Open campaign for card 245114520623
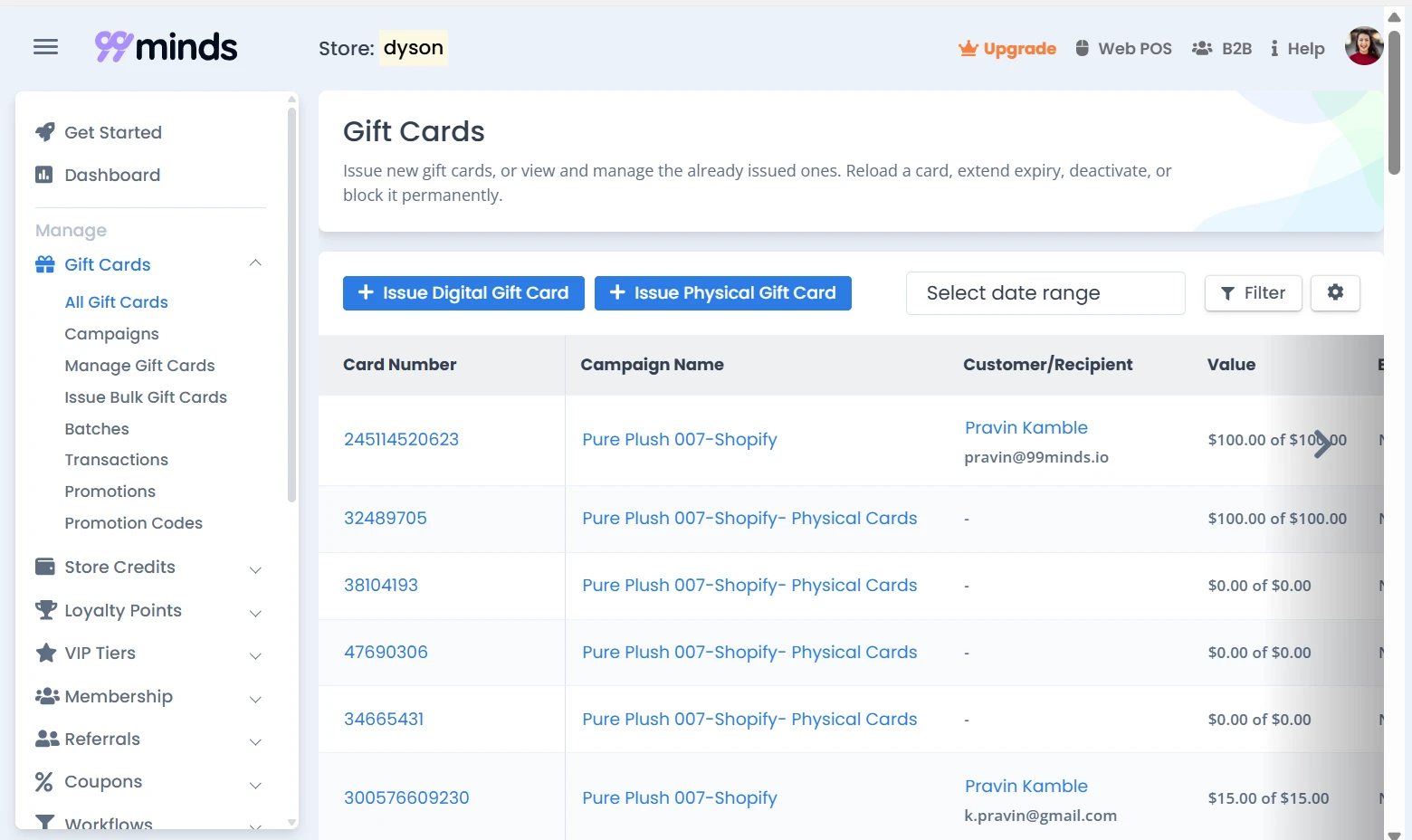 [x=680, y=439]
